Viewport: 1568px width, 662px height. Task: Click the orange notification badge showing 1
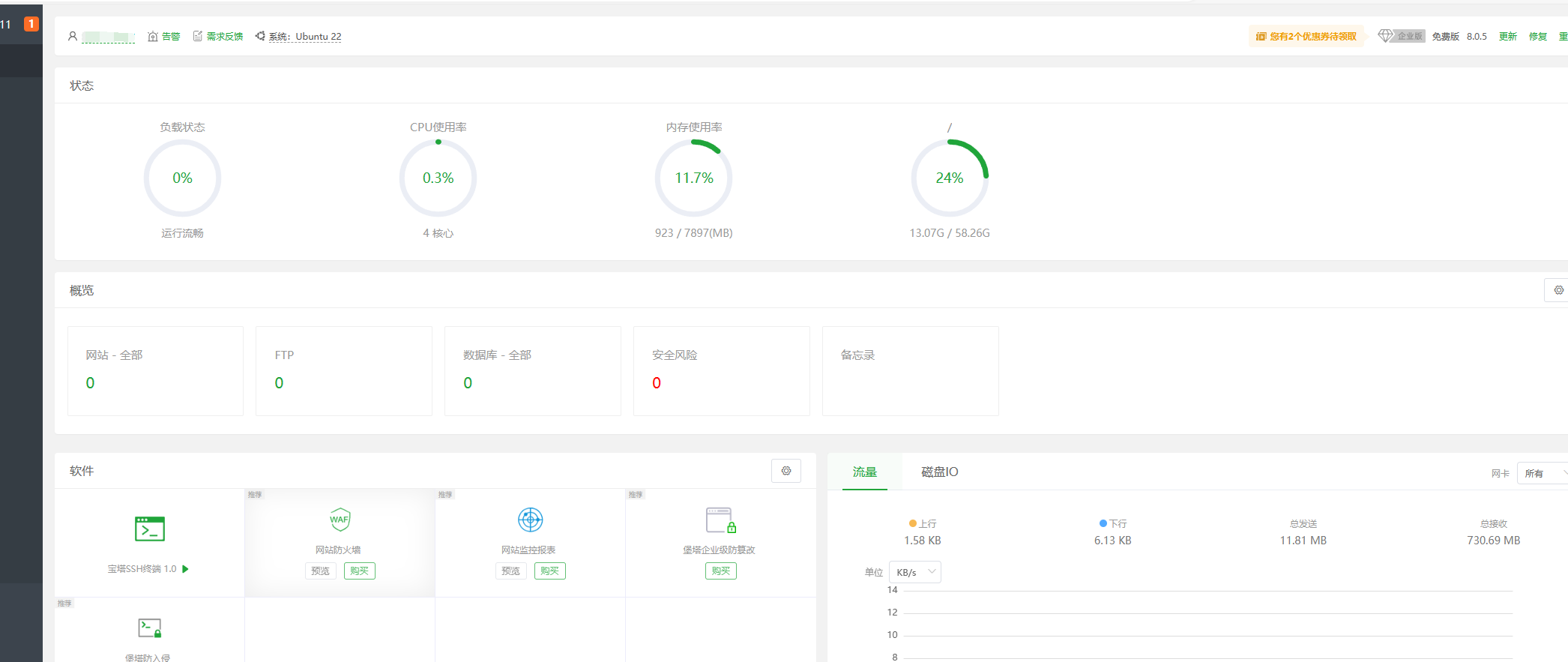point(31,24)
